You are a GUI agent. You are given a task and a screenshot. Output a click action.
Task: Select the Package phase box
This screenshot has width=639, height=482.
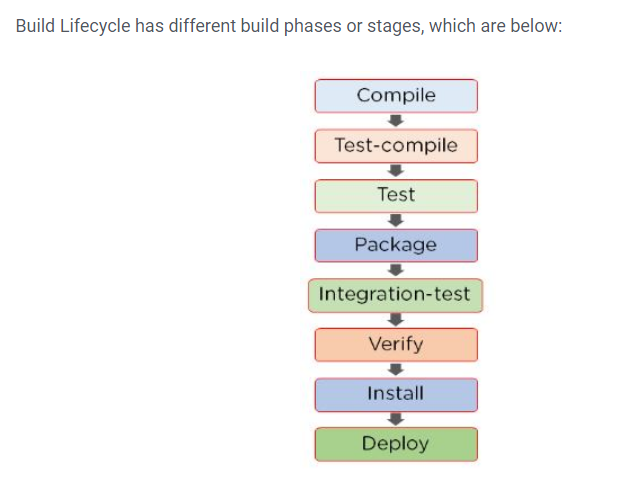(x=396, y=245)
